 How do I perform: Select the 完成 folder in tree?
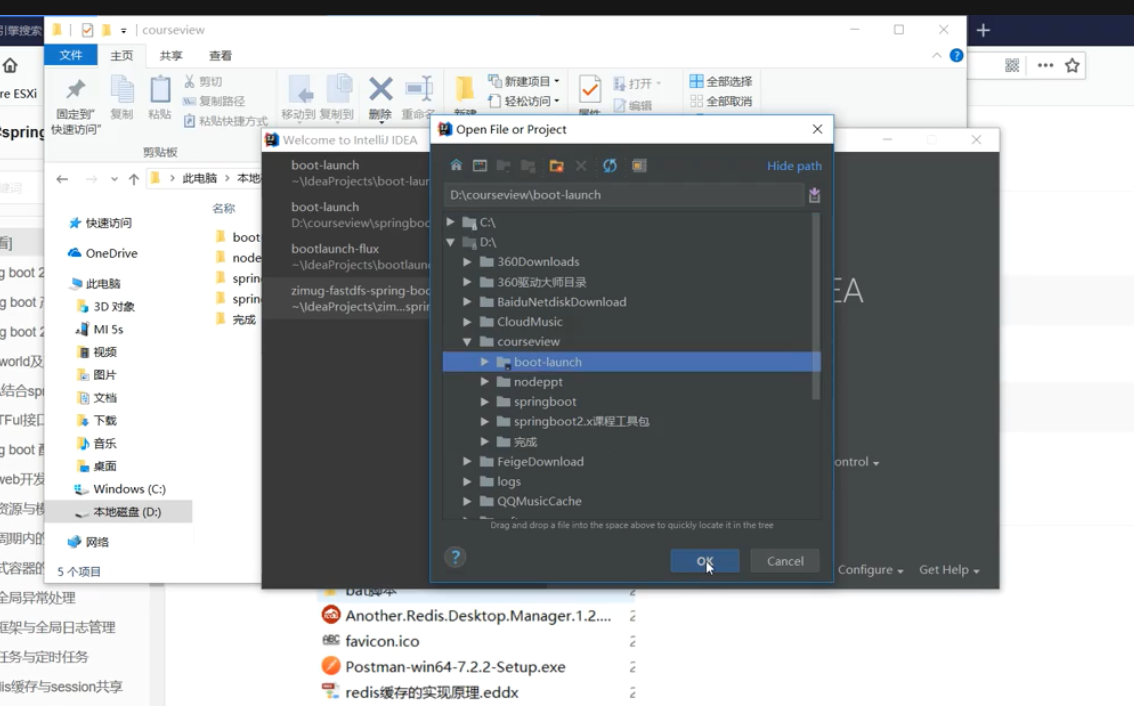631,441
